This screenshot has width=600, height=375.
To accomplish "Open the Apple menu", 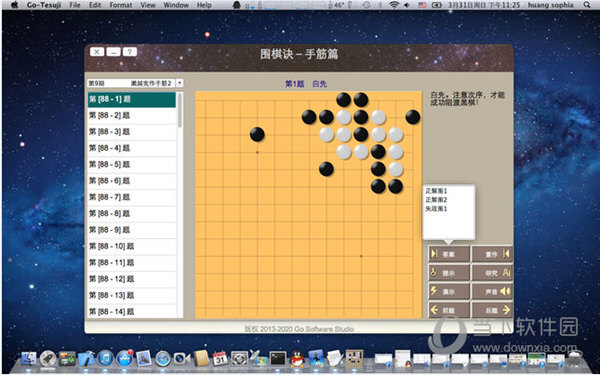I will click(15, 5).
